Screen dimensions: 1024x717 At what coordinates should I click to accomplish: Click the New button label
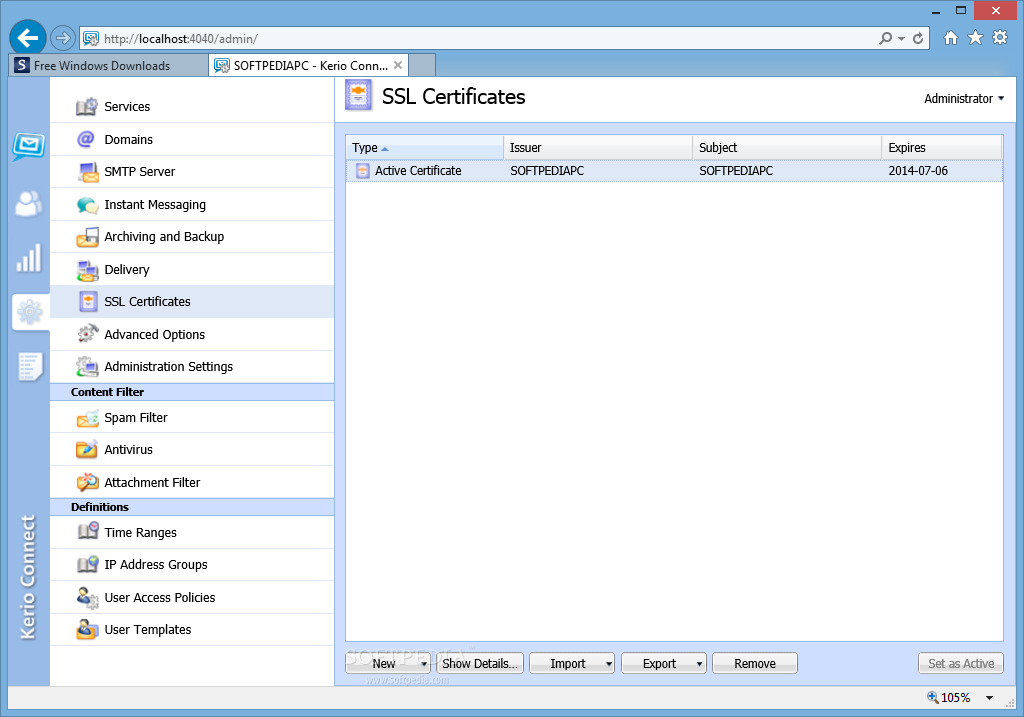tap(384, 663)
